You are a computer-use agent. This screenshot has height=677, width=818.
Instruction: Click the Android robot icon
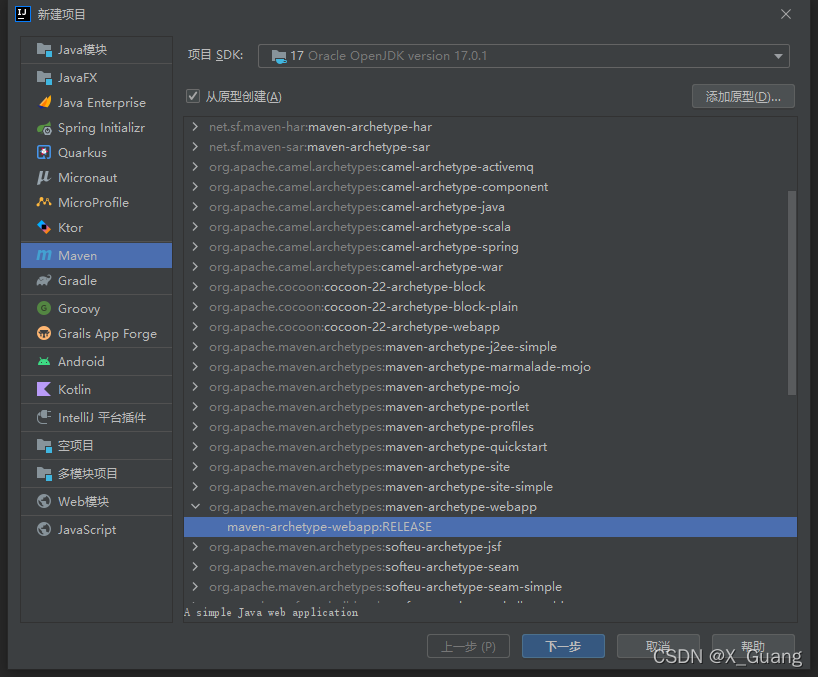coord(44,361)
